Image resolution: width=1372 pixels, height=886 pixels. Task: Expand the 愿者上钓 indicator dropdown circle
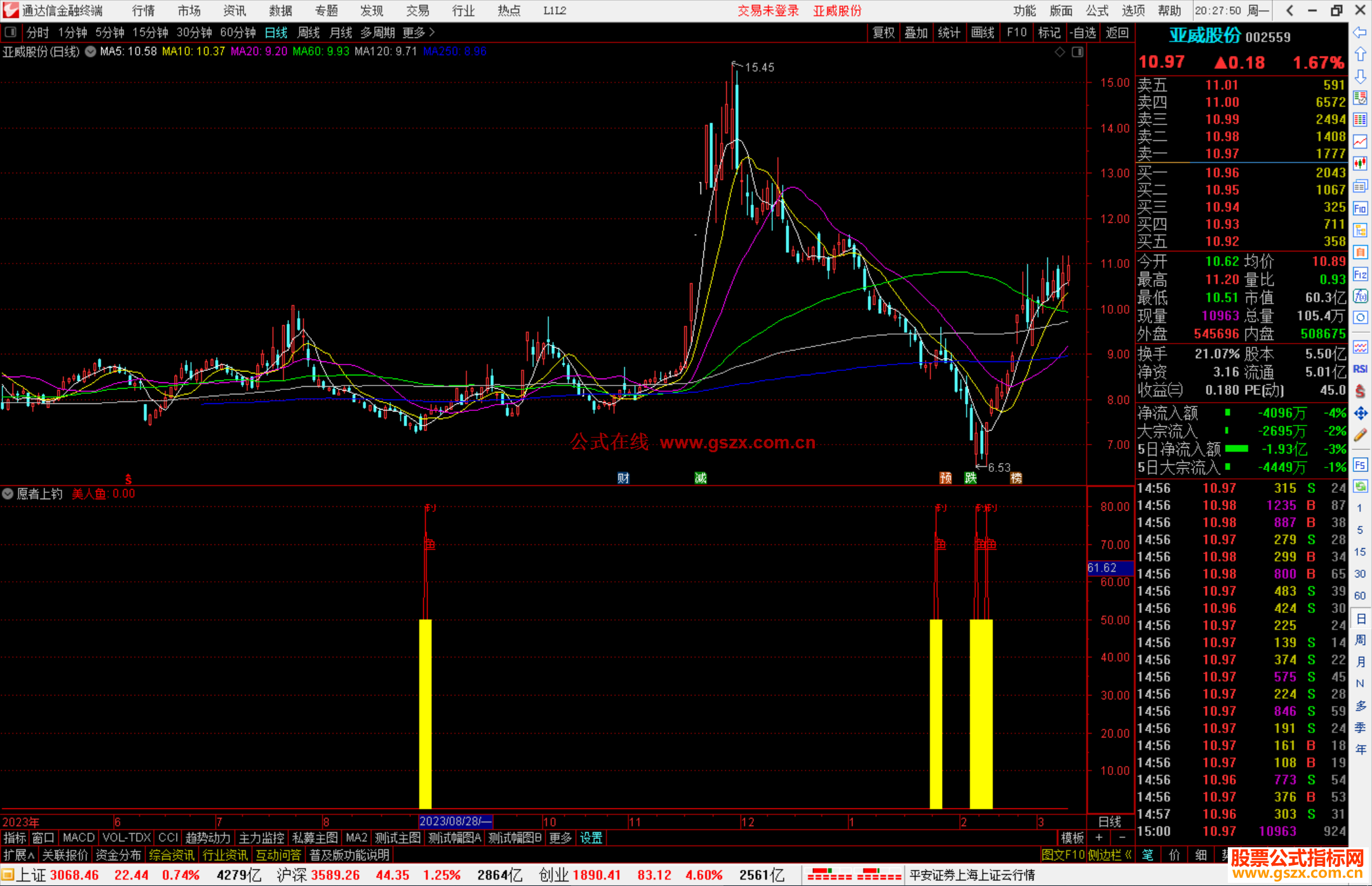[x=8, y=493]
